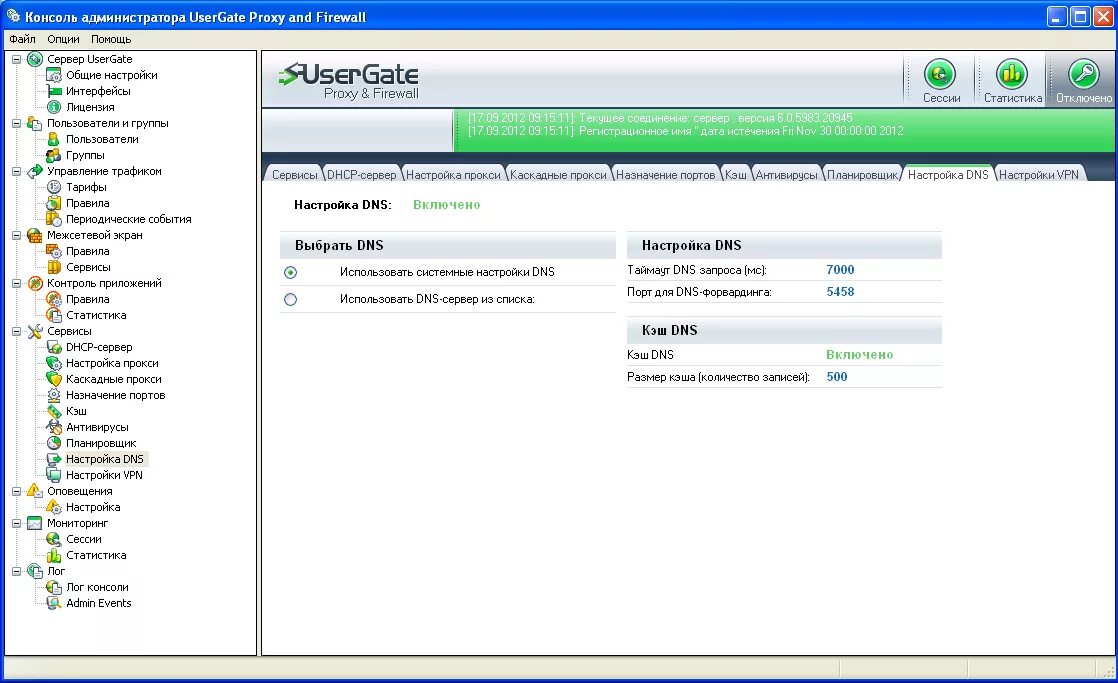
Task: Click the Антивирусы tree icon
Action: pyautogui.click(x=53, y=427)
